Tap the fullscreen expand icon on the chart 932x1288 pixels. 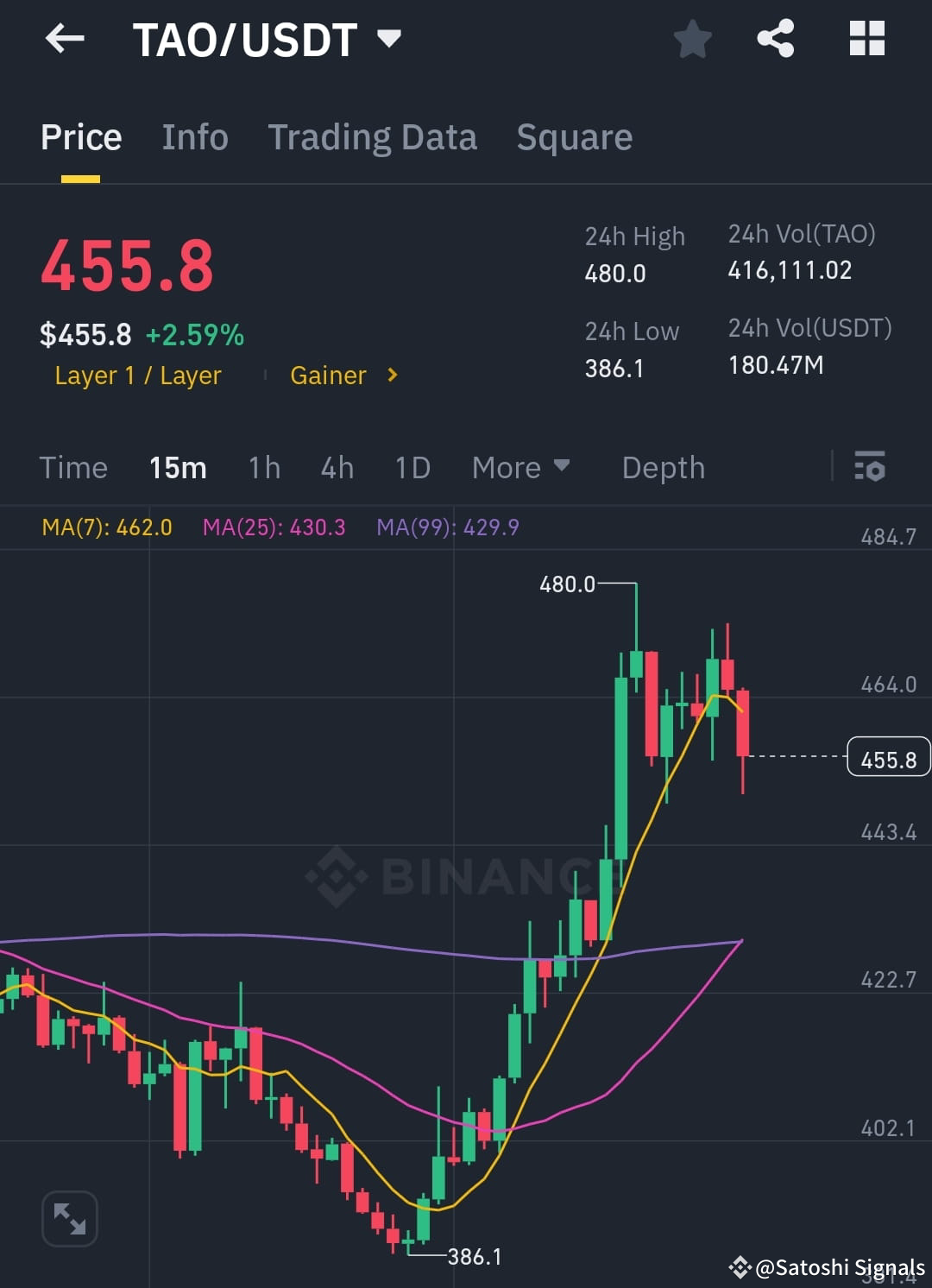coord(70,1218)
